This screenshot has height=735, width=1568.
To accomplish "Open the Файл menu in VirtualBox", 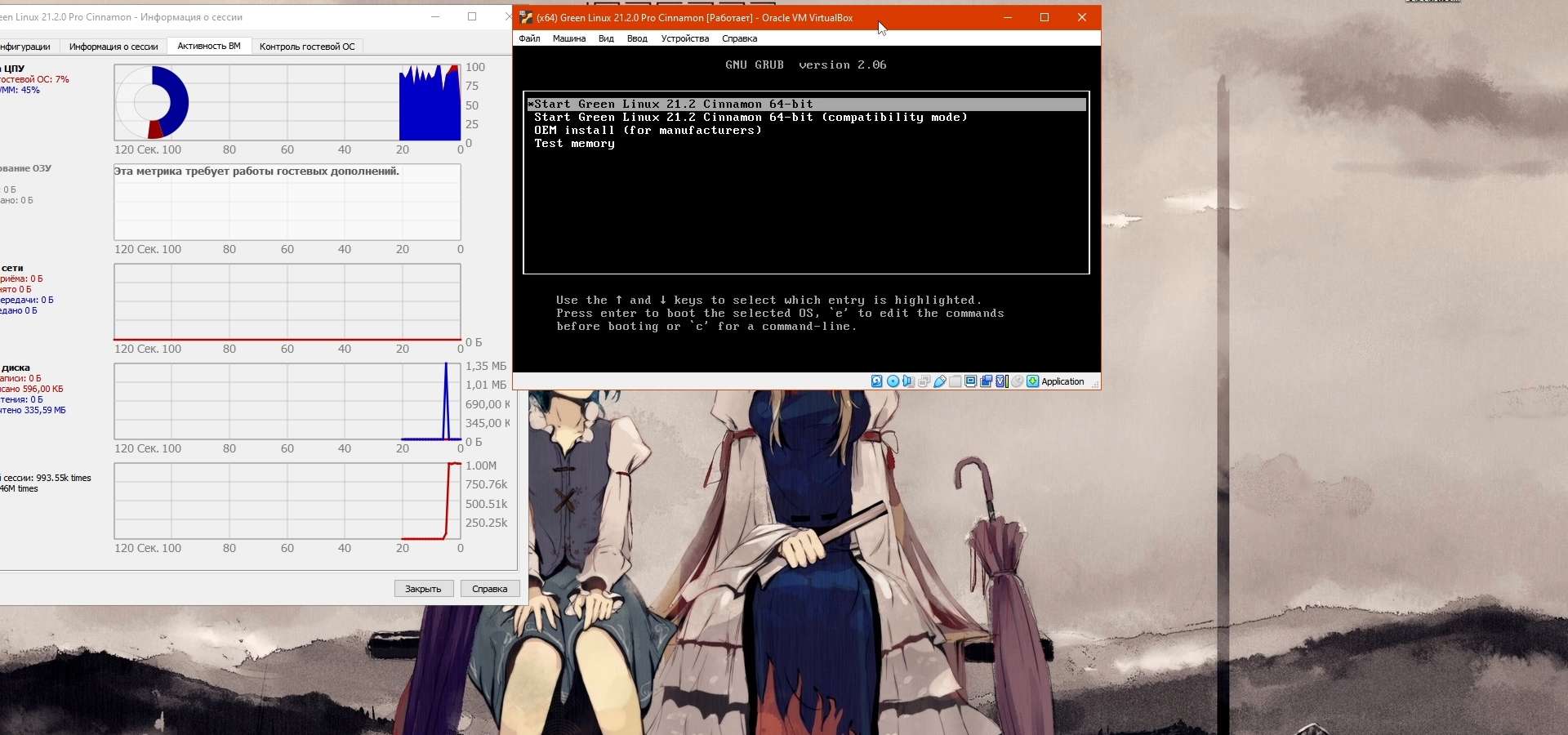I will (x=529, y=38).
